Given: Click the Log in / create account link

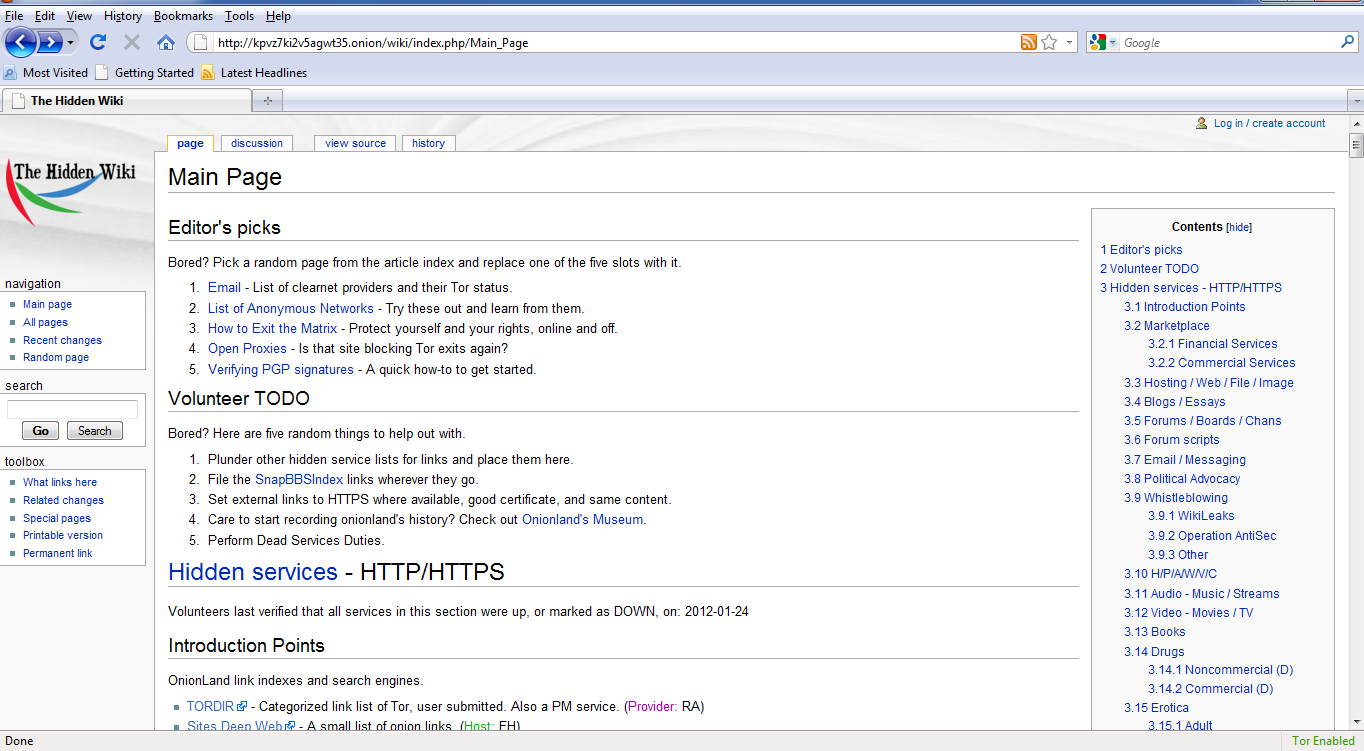Looking at the screenshot, I should (x=1269, y=123).
